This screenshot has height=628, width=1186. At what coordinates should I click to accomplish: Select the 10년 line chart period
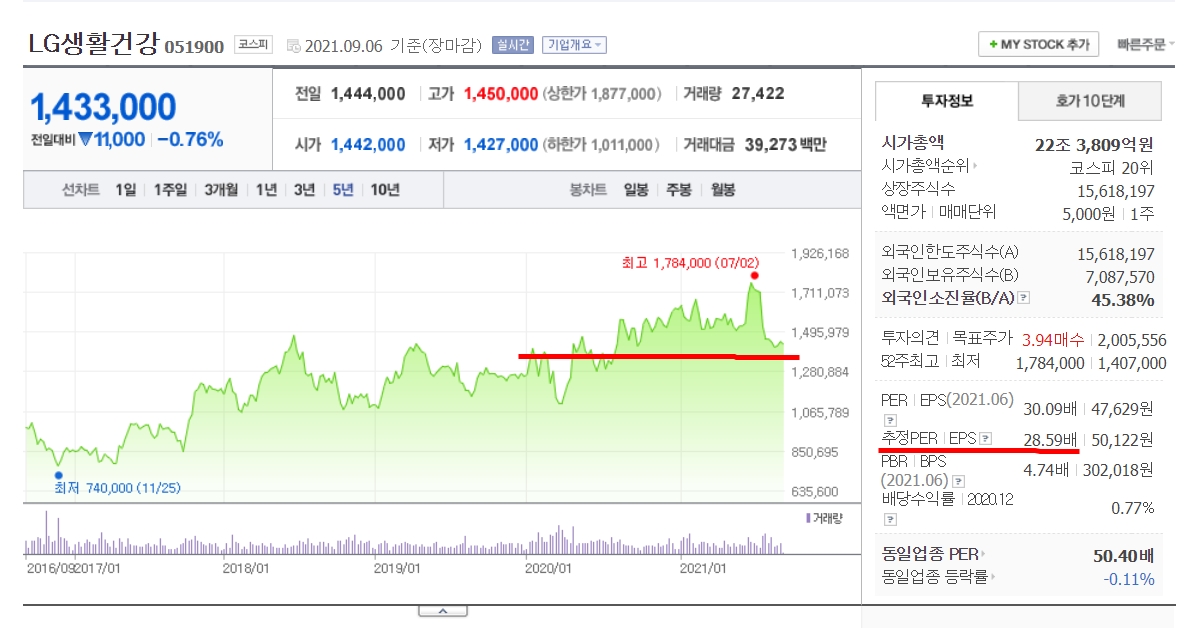tap(385, 190)
